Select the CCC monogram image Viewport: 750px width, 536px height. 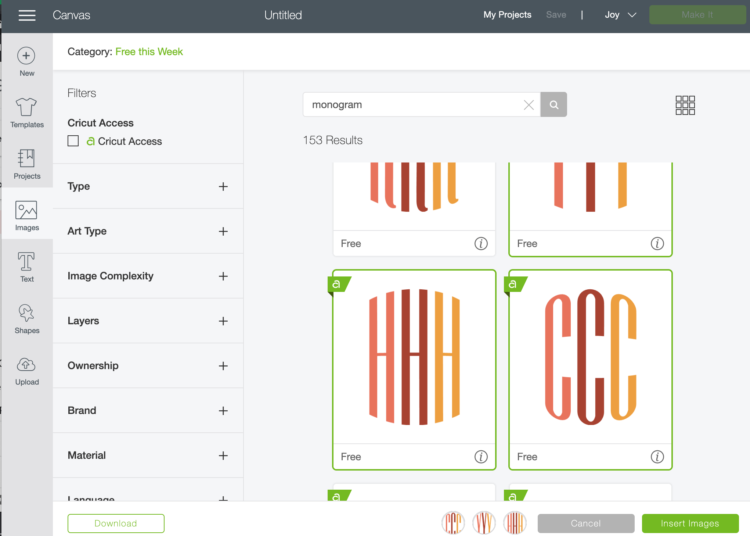pos(590,357)
